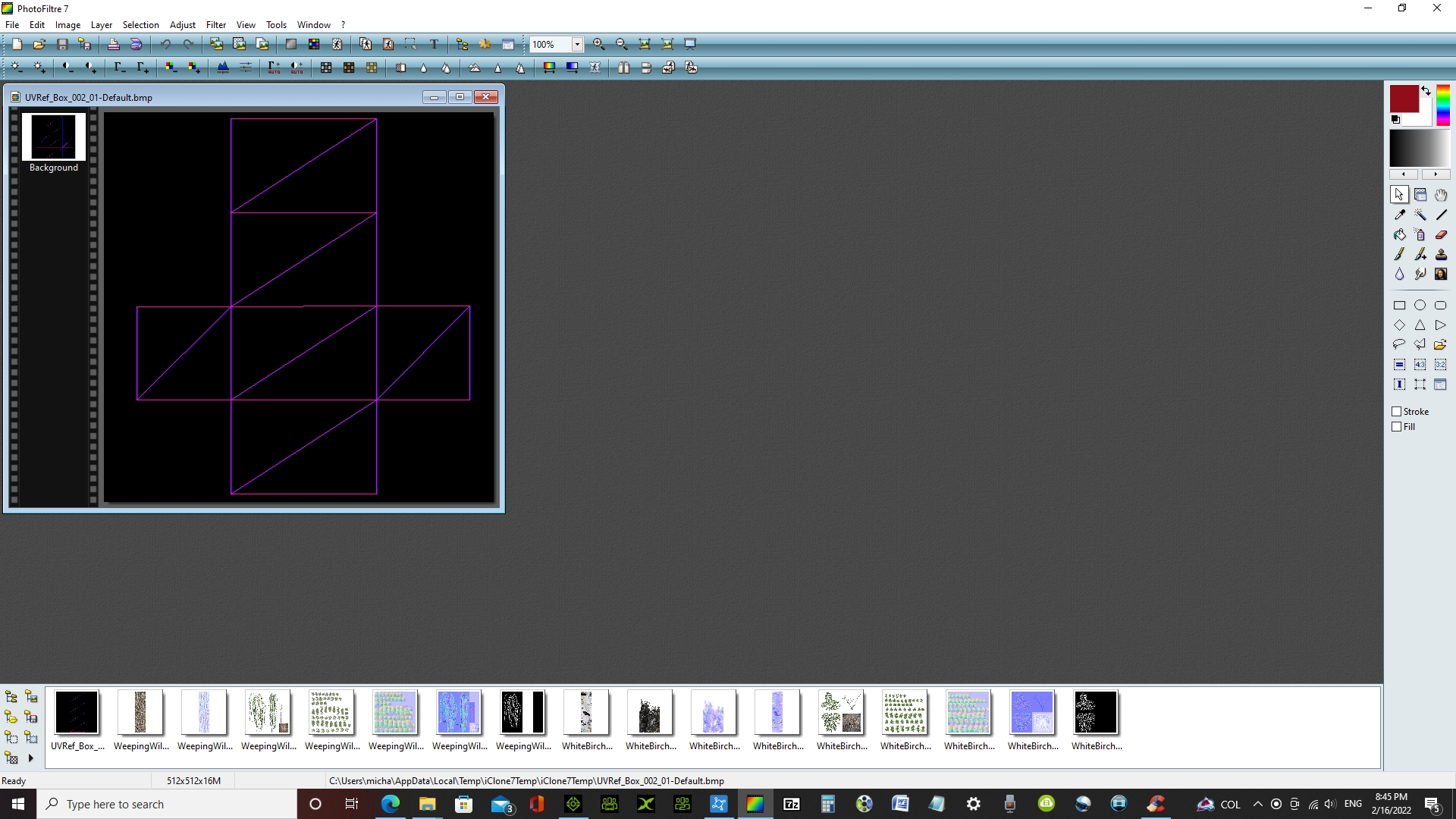Select the Spray can tool
Screen dimensions: 1456x819
(1420, 235)
